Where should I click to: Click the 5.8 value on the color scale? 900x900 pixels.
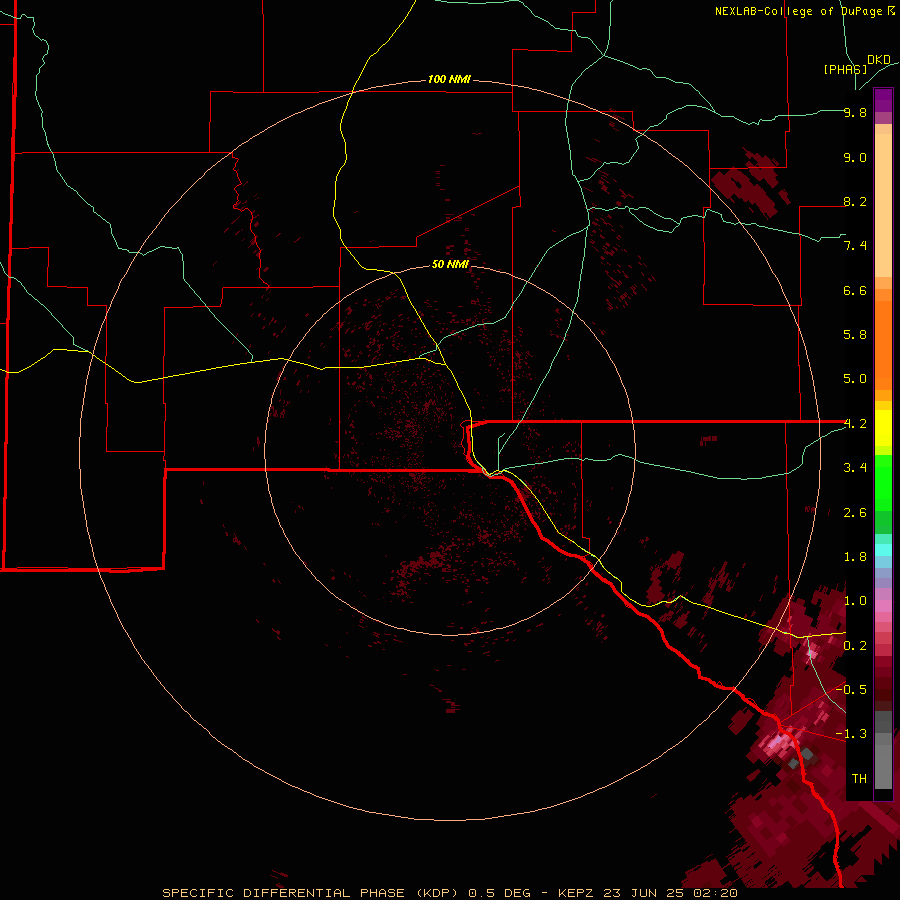coord(855,335)
